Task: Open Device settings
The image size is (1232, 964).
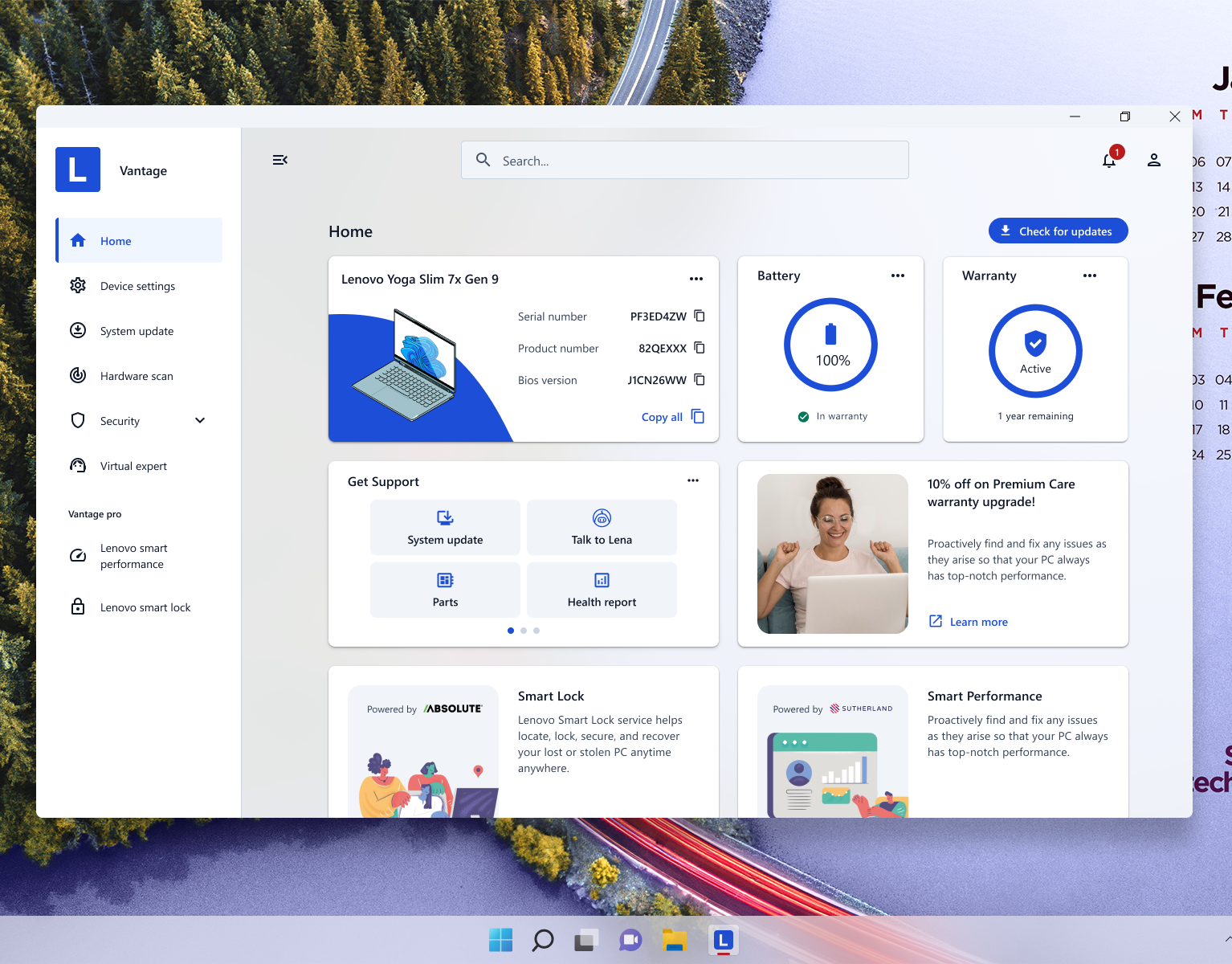Action: (x=139, y=285)
